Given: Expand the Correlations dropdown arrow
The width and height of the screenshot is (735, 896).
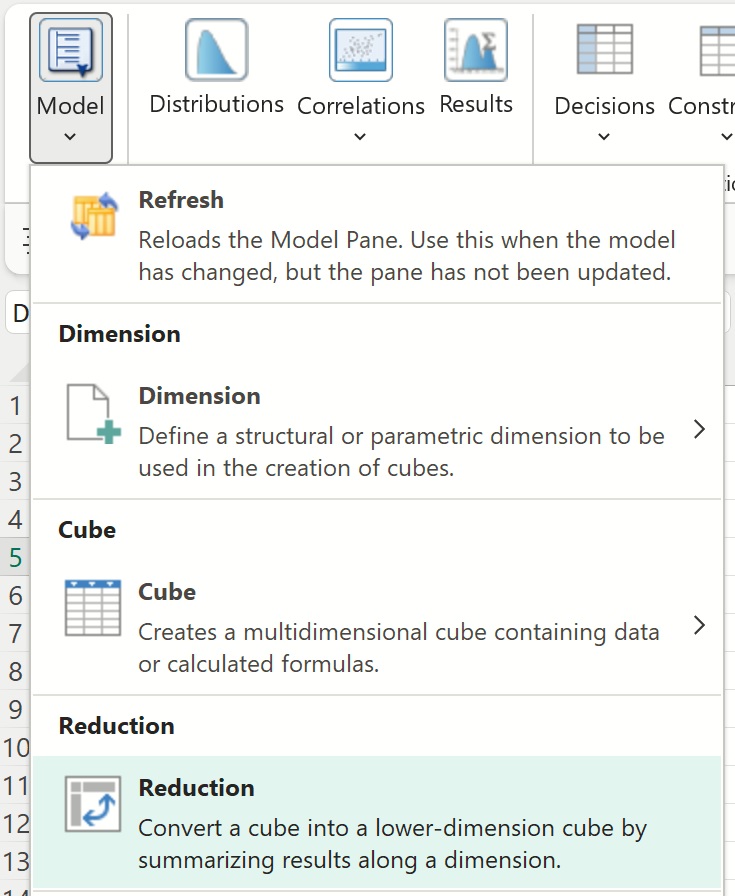Looking at the screenshot, I should [x=360, y=137].
